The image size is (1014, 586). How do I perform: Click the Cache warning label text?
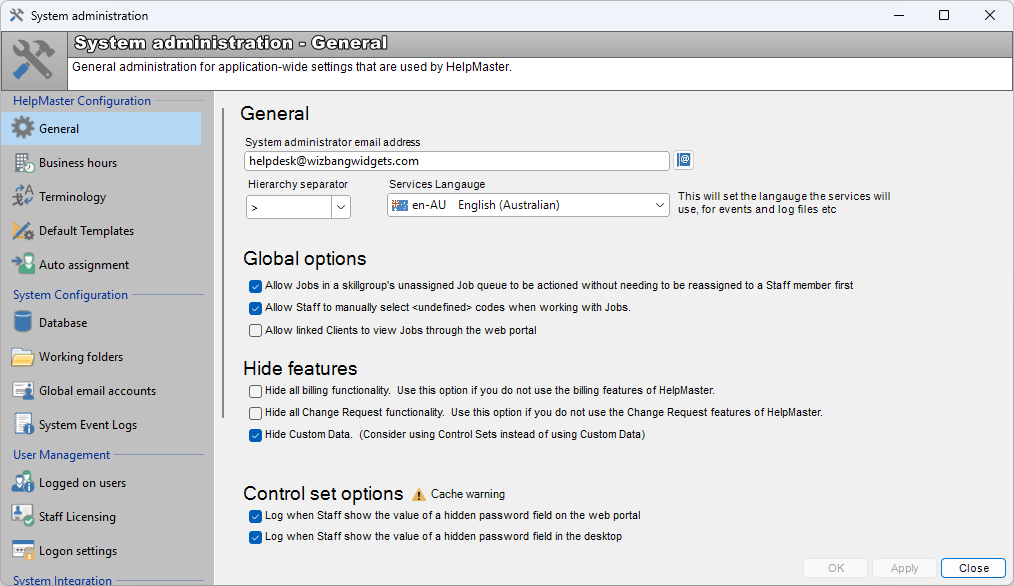pyautogui.click(x=468, y=494)
